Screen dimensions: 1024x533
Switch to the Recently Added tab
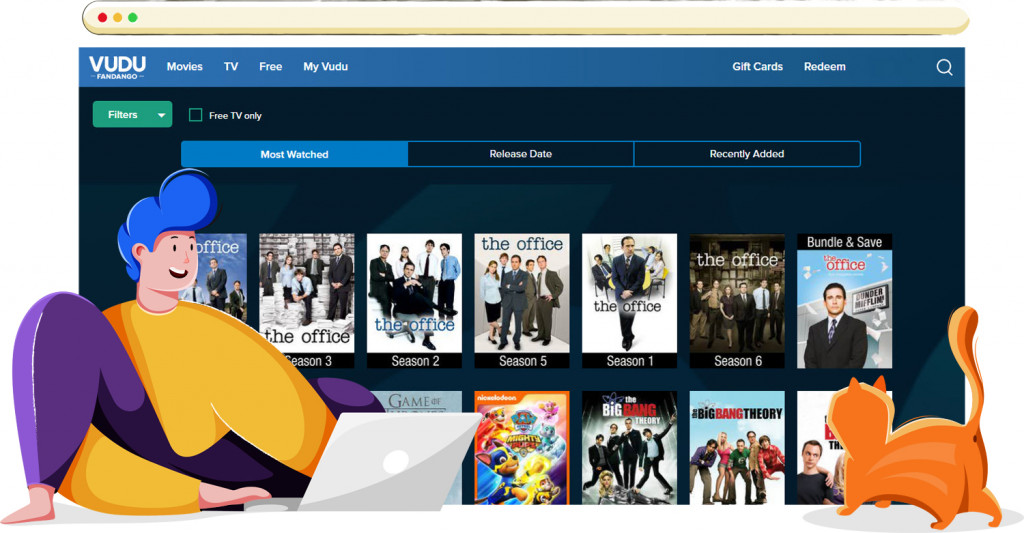click(747, 154)
